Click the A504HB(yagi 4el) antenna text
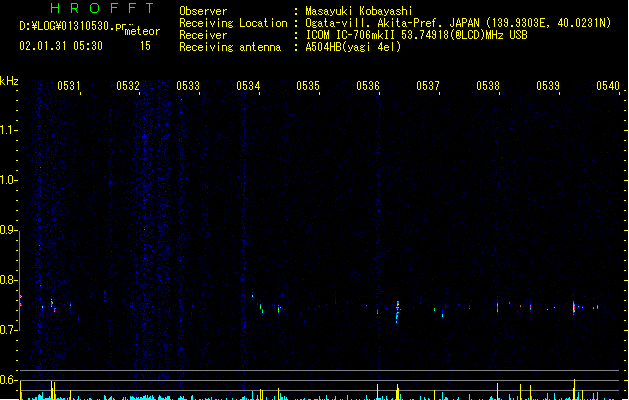The image size is (629, 400). pos(353,47)
